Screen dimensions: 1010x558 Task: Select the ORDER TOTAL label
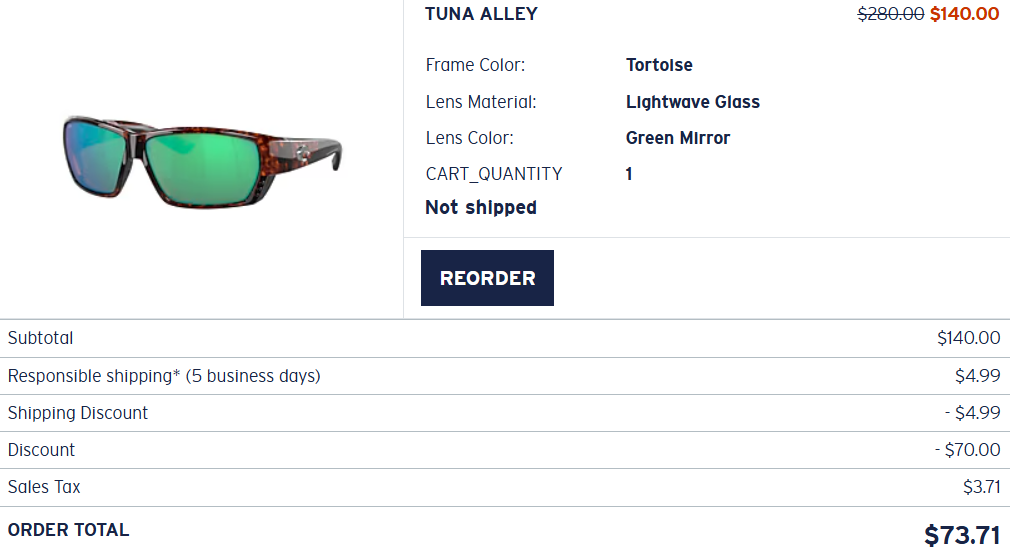coord(68,530)
